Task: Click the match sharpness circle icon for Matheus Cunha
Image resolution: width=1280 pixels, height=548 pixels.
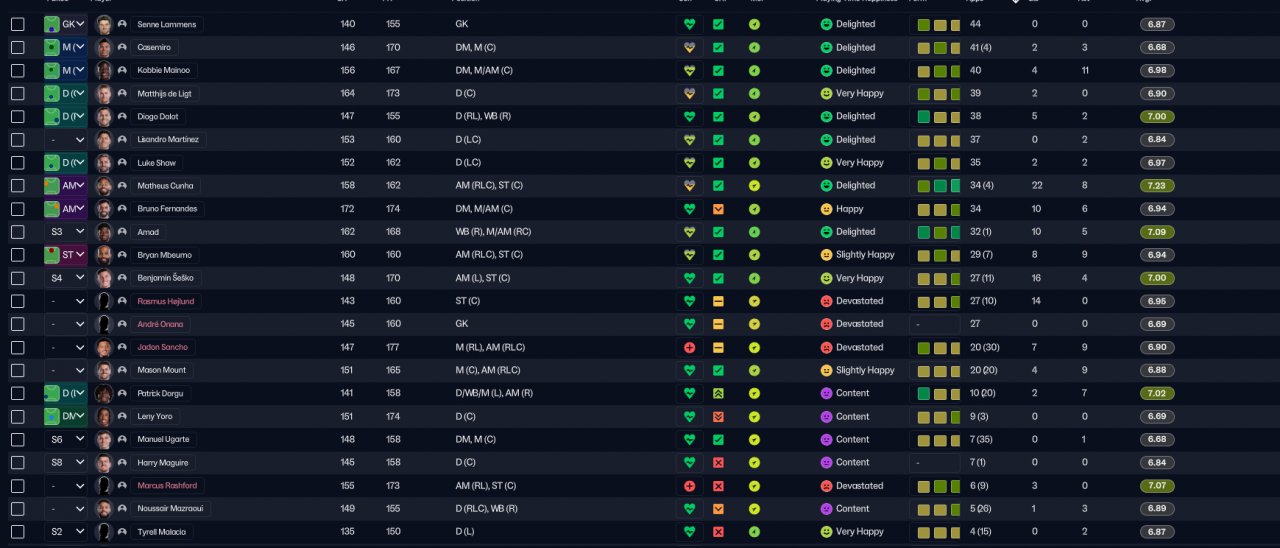Action: (x=754, y=186)
